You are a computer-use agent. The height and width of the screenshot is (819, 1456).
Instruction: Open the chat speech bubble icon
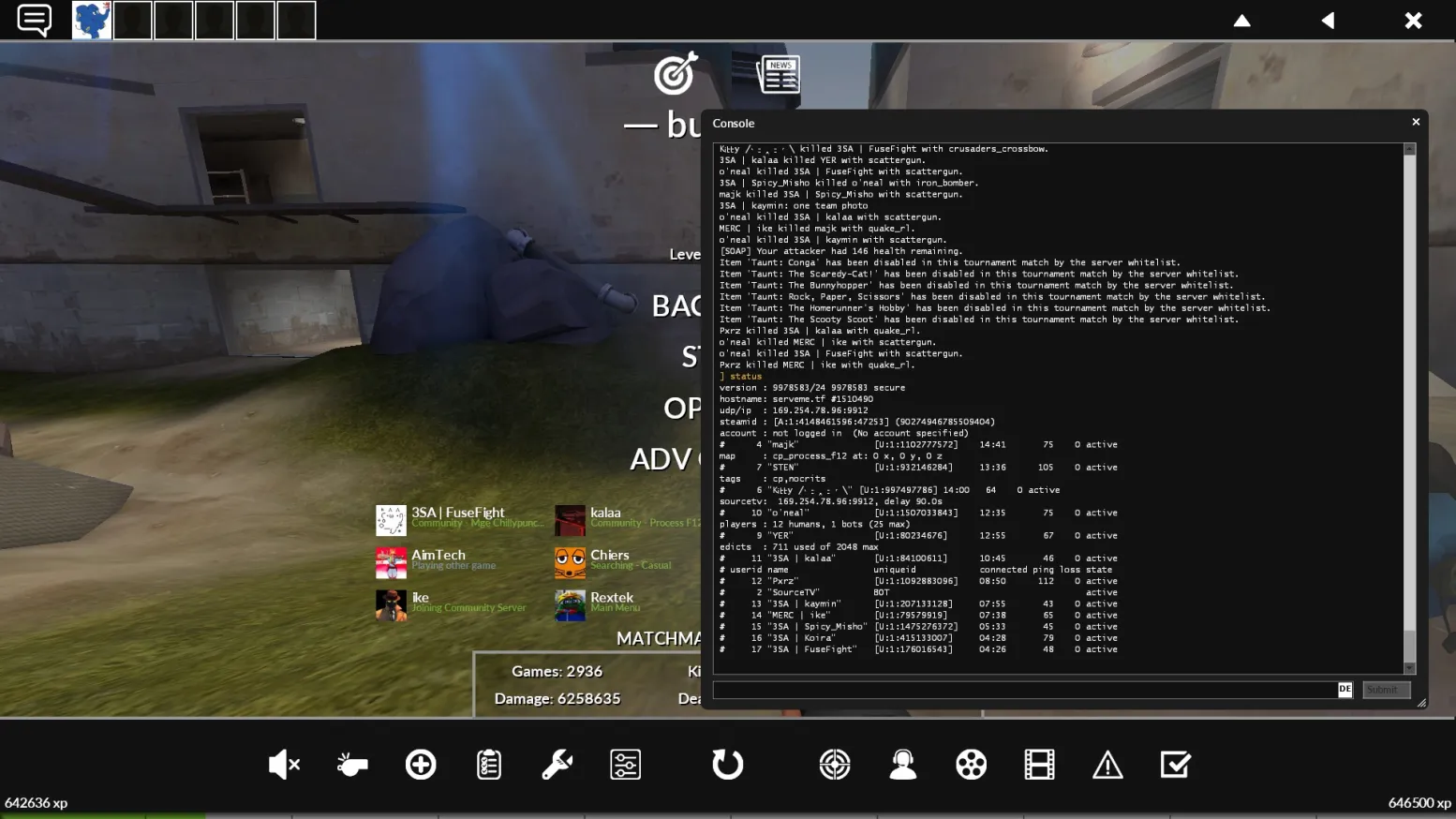[35, 20]
